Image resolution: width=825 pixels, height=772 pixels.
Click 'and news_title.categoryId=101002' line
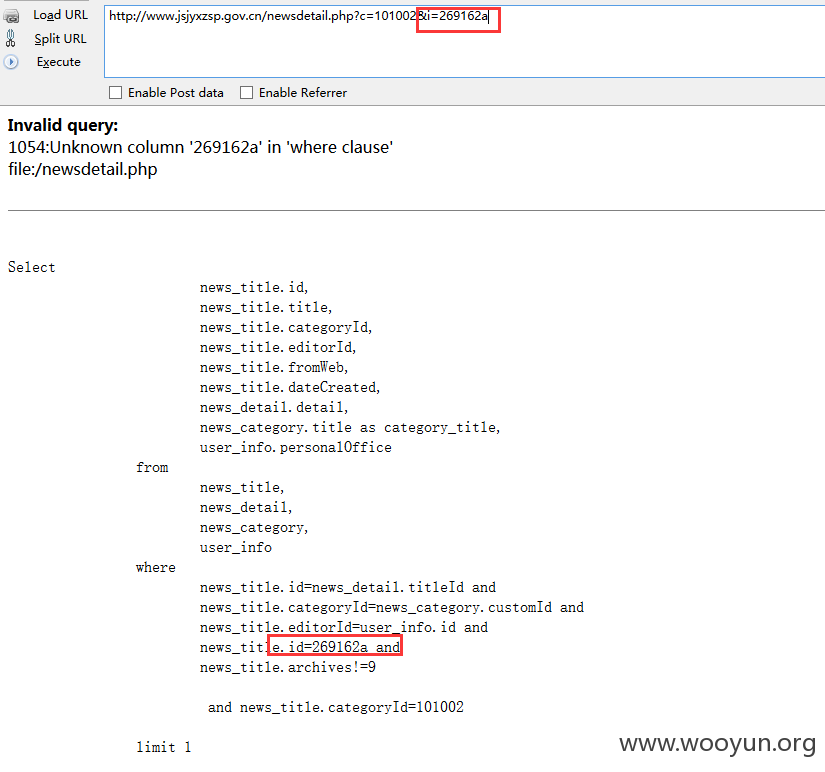336,707
